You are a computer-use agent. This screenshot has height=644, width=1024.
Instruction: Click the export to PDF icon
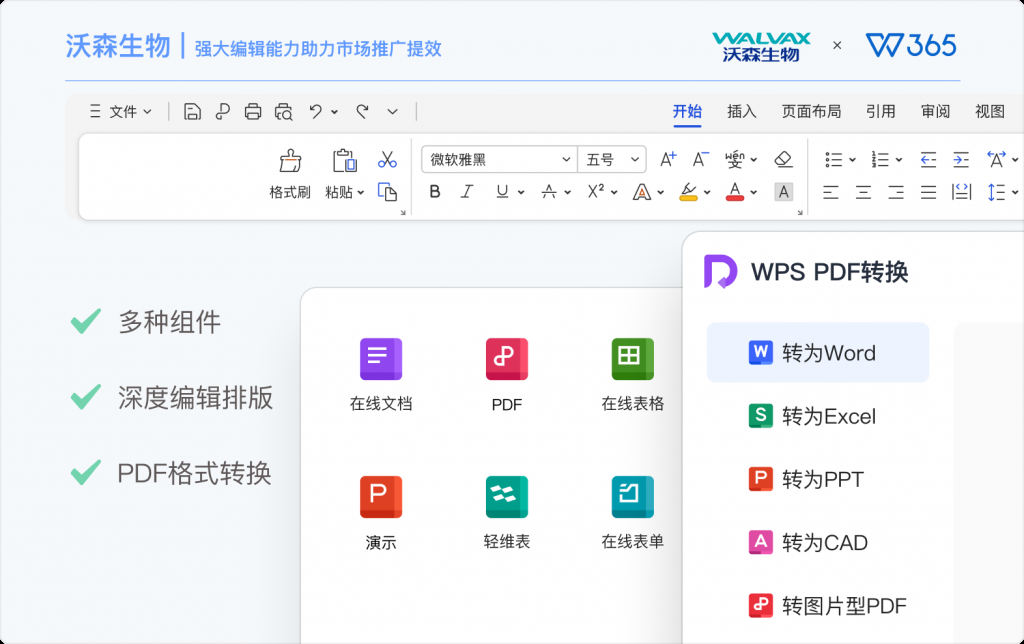click(223, 112)
